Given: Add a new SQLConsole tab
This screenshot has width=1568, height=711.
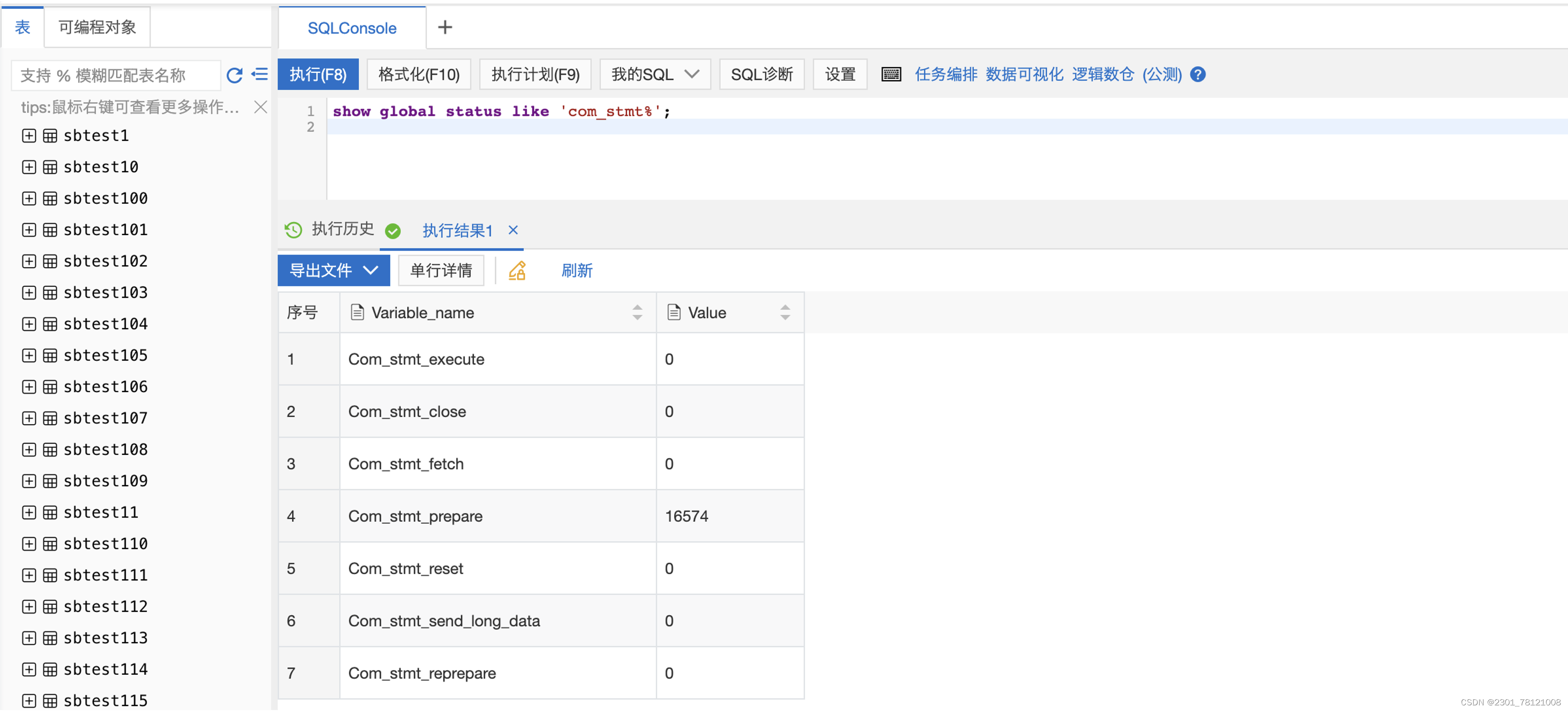Looking at the screenshot, I should pyautogui.click(x=445, y=27).
